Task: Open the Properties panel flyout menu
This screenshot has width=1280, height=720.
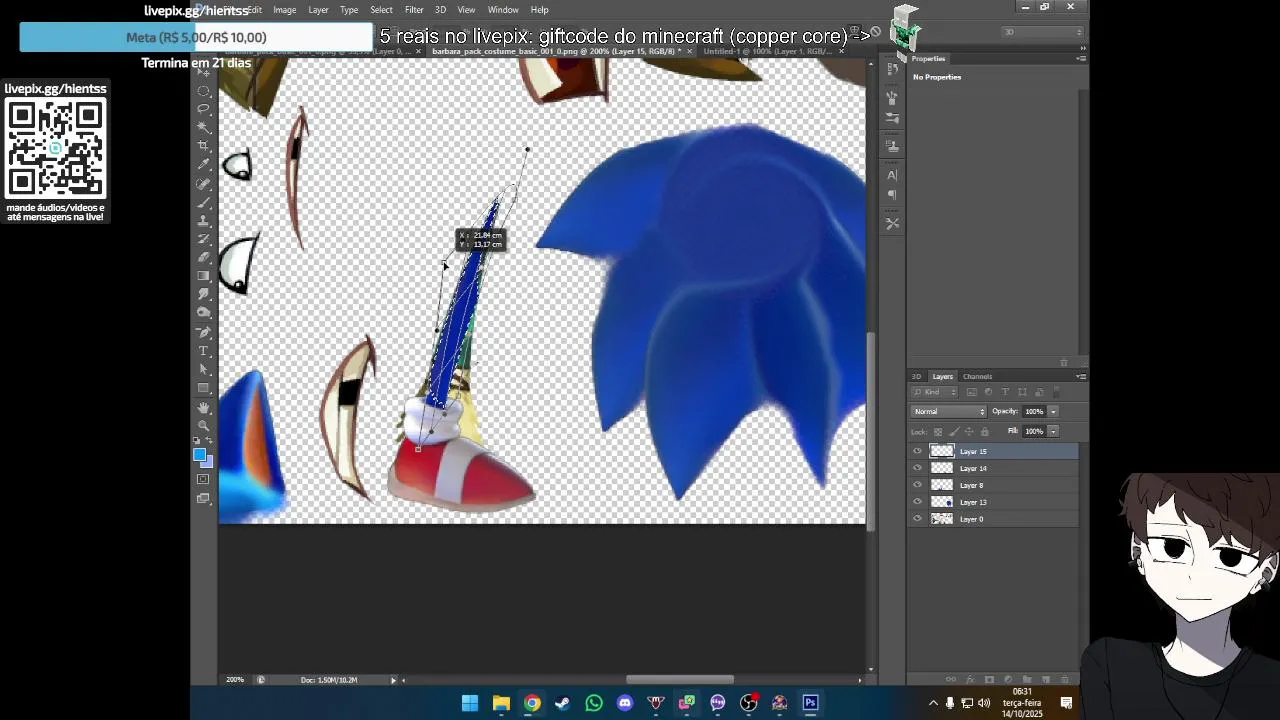Action: (x=1081, y=59)
